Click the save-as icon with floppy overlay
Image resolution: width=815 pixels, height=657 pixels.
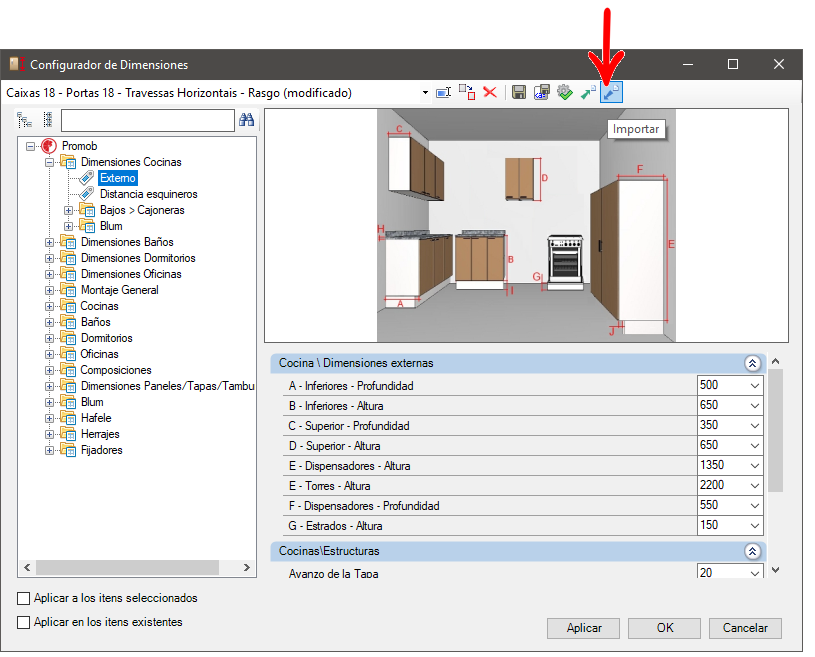point(542,93)
